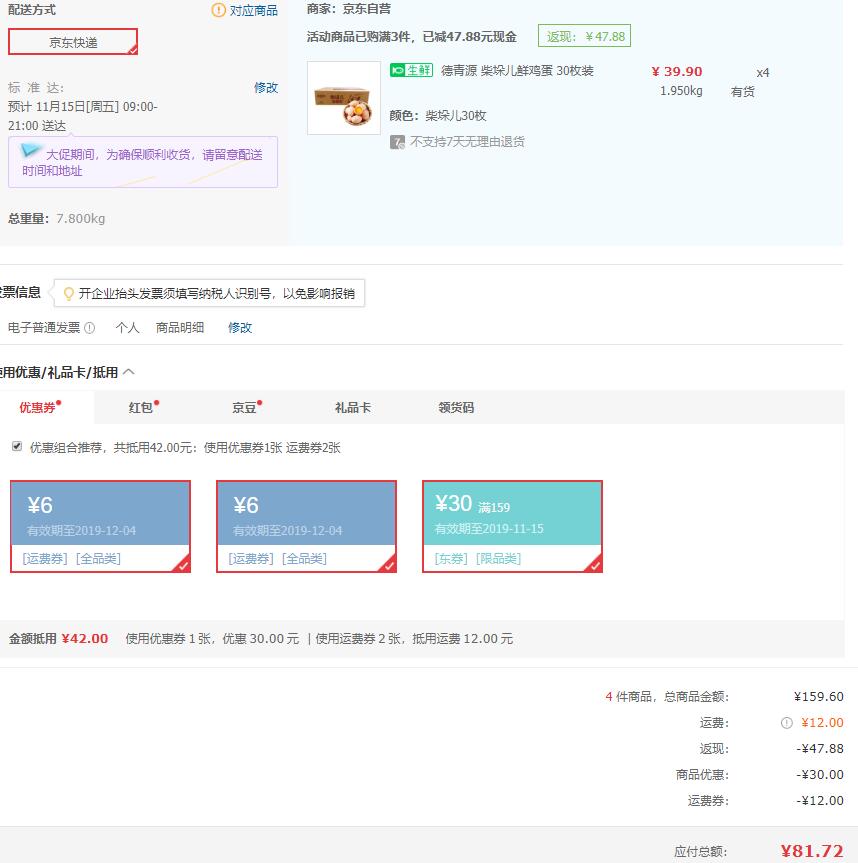Click the info icon beside 运费 ¥12.00
Screen dimensions: 858x863
click(787, 723)
